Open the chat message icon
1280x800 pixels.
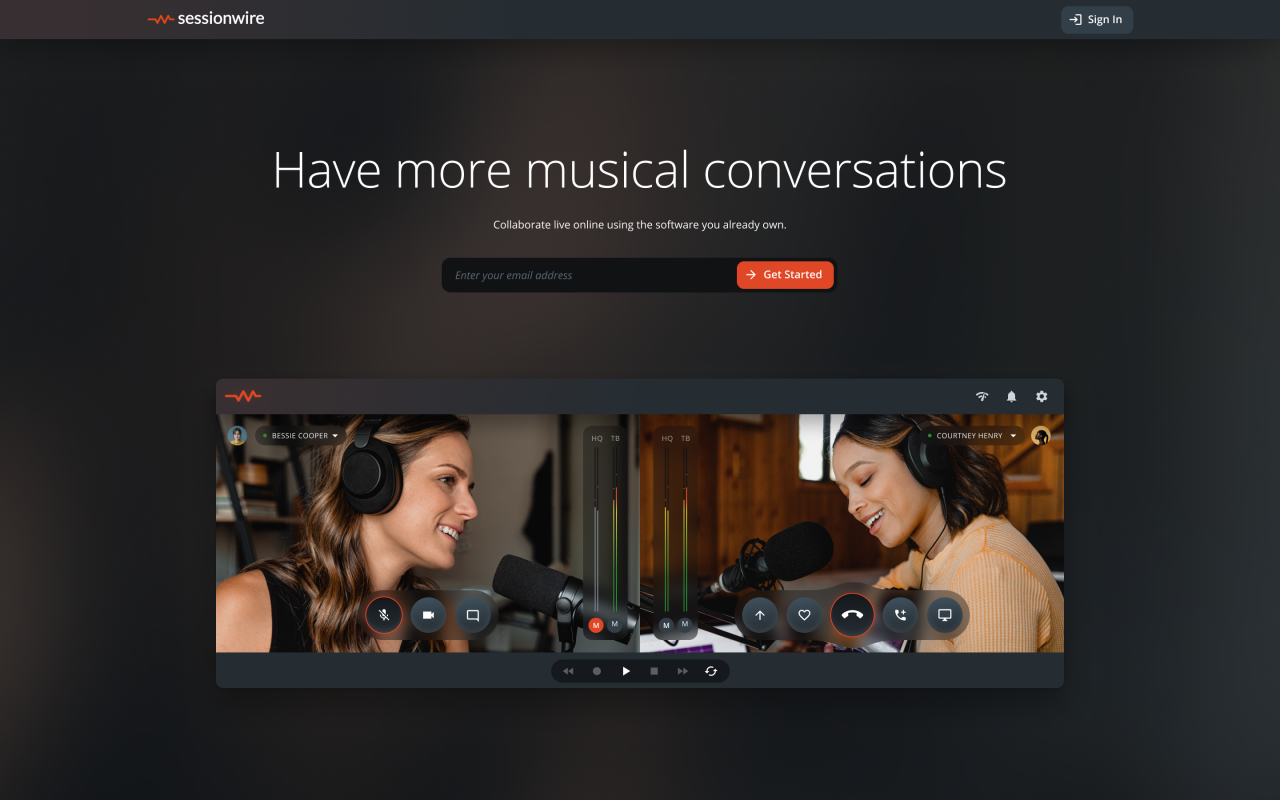click(x=473, y=615)
